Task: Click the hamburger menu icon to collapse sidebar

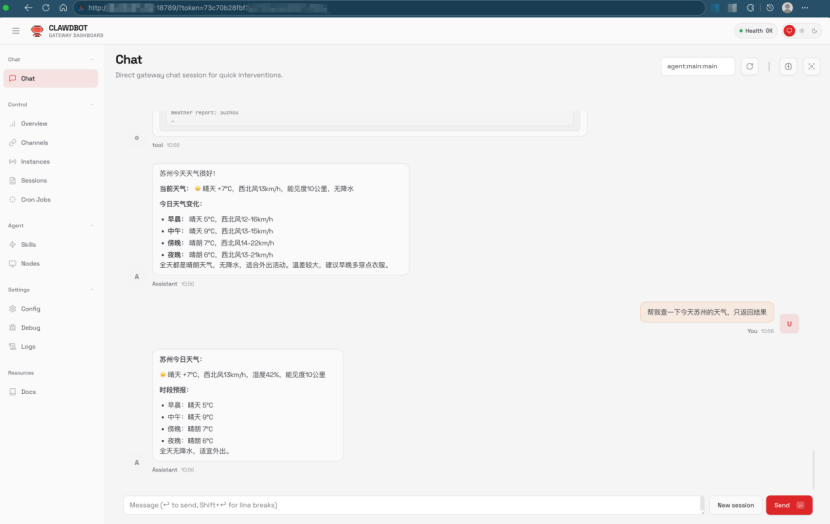Action: 15,31
